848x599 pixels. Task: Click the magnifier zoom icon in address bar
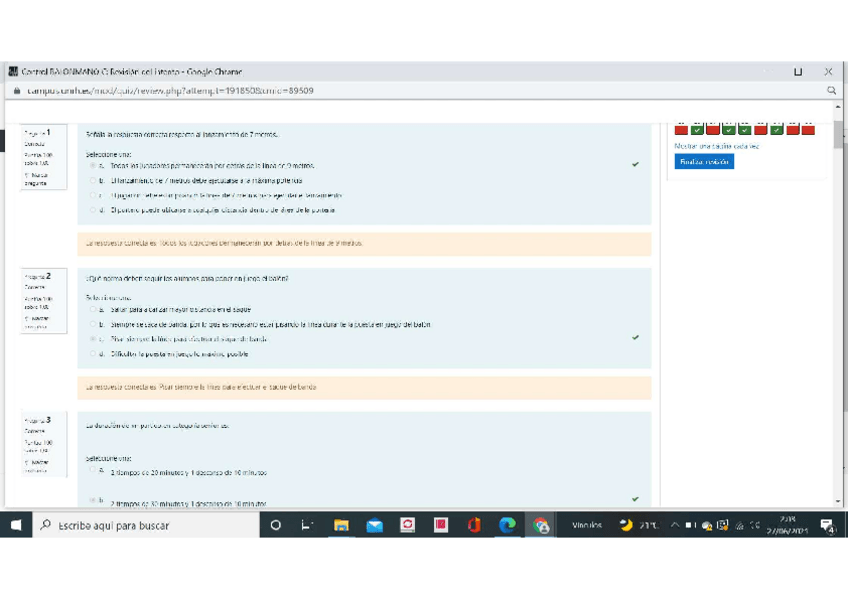(x=831, y=90)
